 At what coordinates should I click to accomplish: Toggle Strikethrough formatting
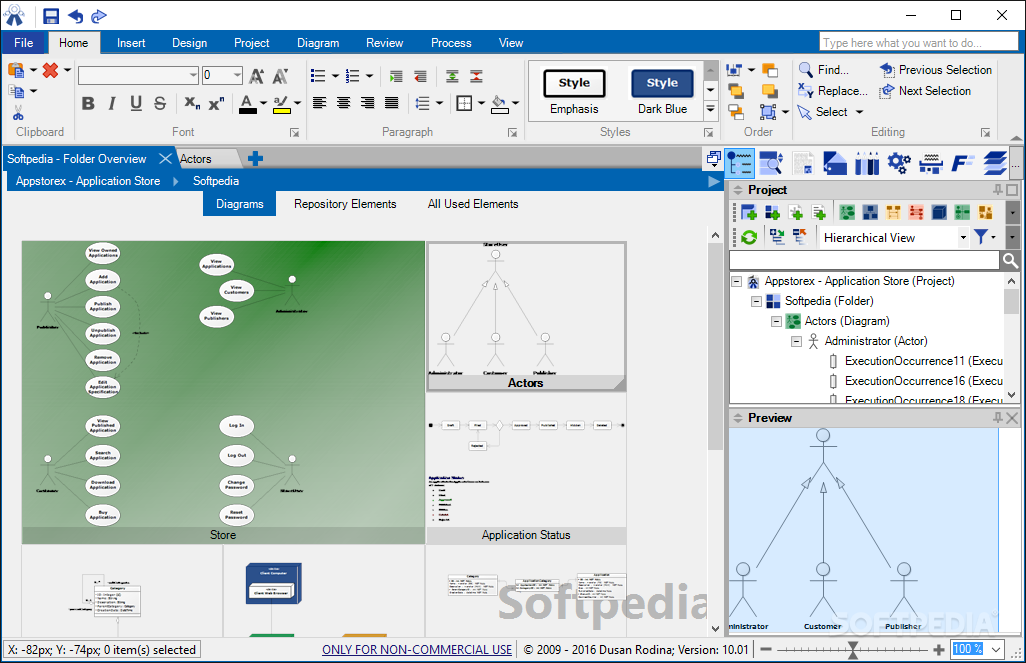(x=160, y=103)
